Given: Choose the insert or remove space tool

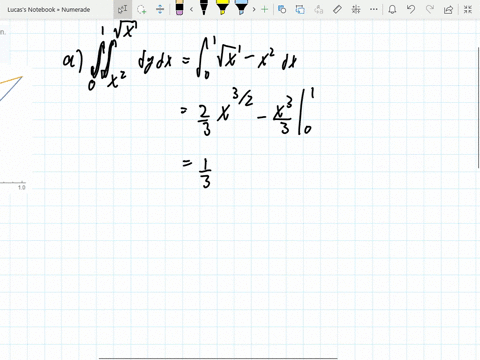Looking at the screenshot, I should 160,9.
